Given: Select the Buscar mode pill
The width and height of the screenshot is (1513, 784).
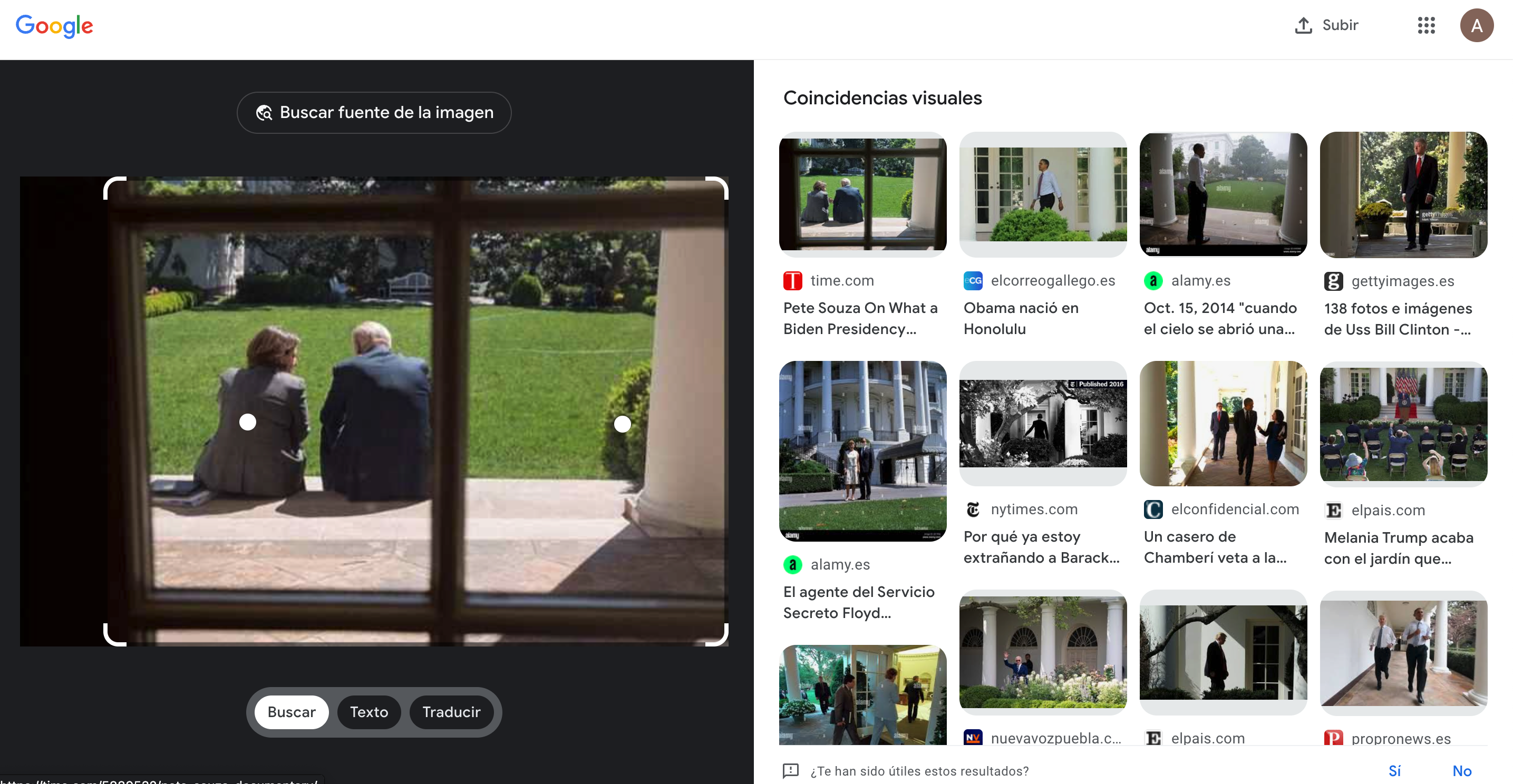Looking at the screenshot, I should click(292, 712).
